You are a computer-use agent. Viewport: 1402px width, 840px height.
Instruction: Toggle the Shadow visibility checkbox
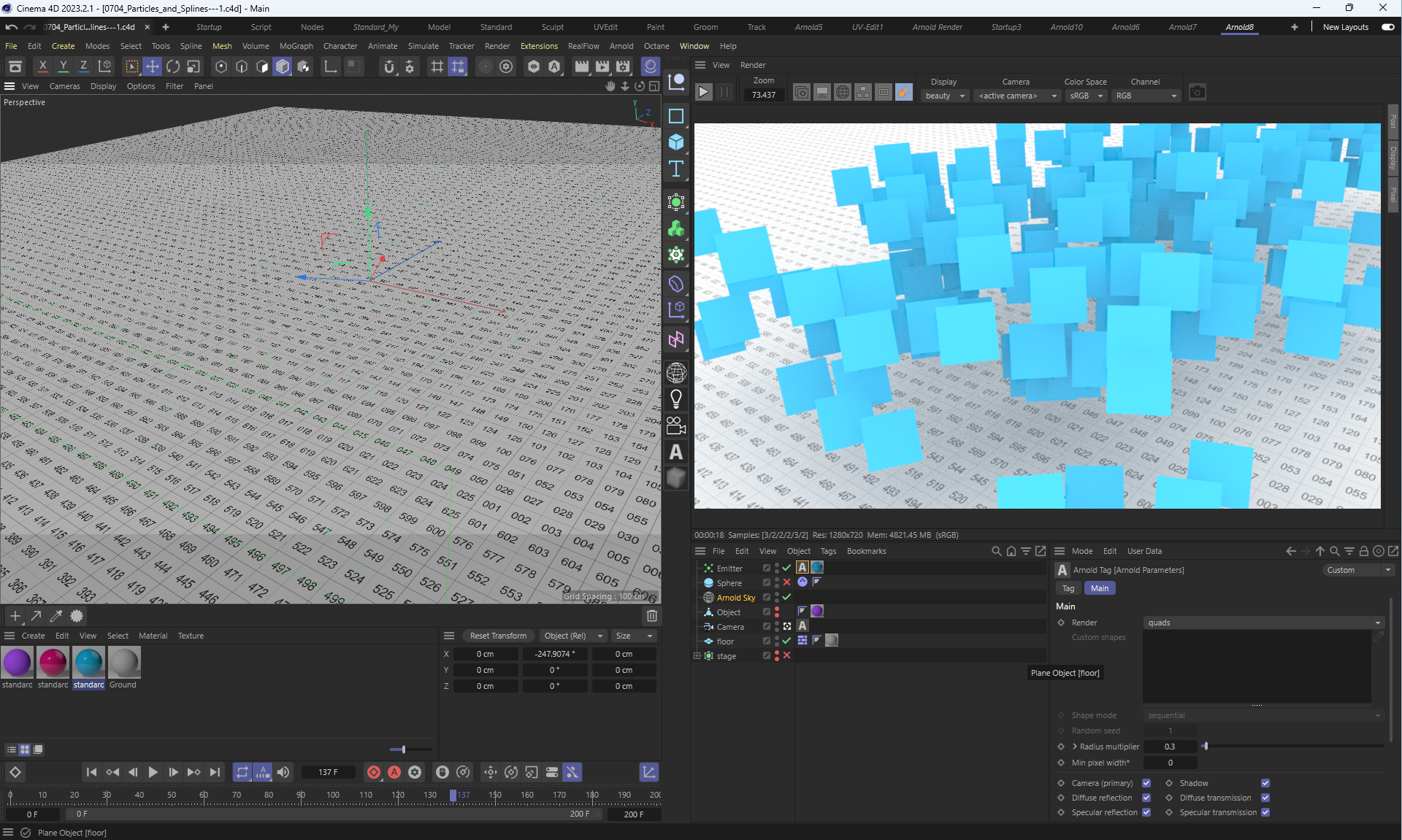(x=1265, y=783)
